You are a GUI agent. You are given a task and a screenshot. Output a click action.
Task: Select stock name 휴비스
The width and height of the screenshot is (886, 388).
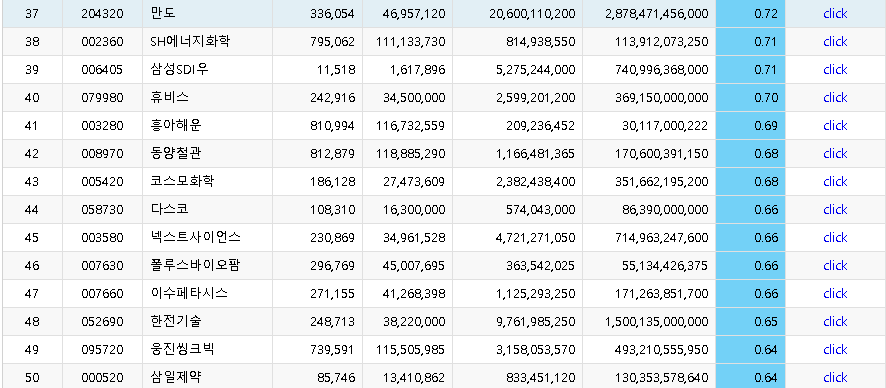(170, 98)
